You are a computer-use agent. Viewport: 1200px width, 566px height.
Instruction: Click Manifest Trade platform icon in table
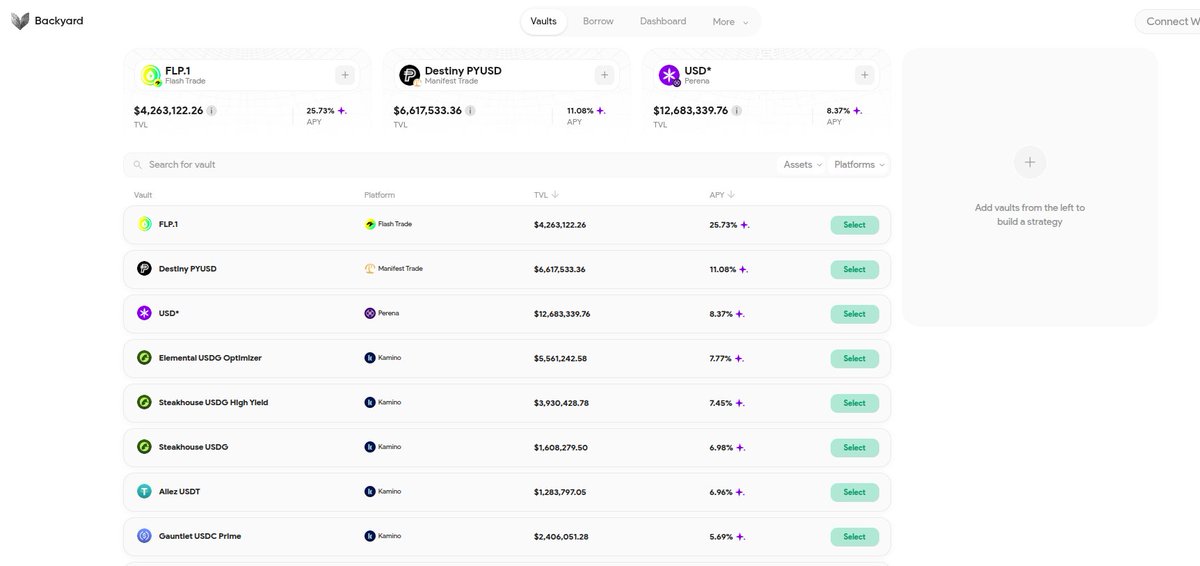point(370,269)
